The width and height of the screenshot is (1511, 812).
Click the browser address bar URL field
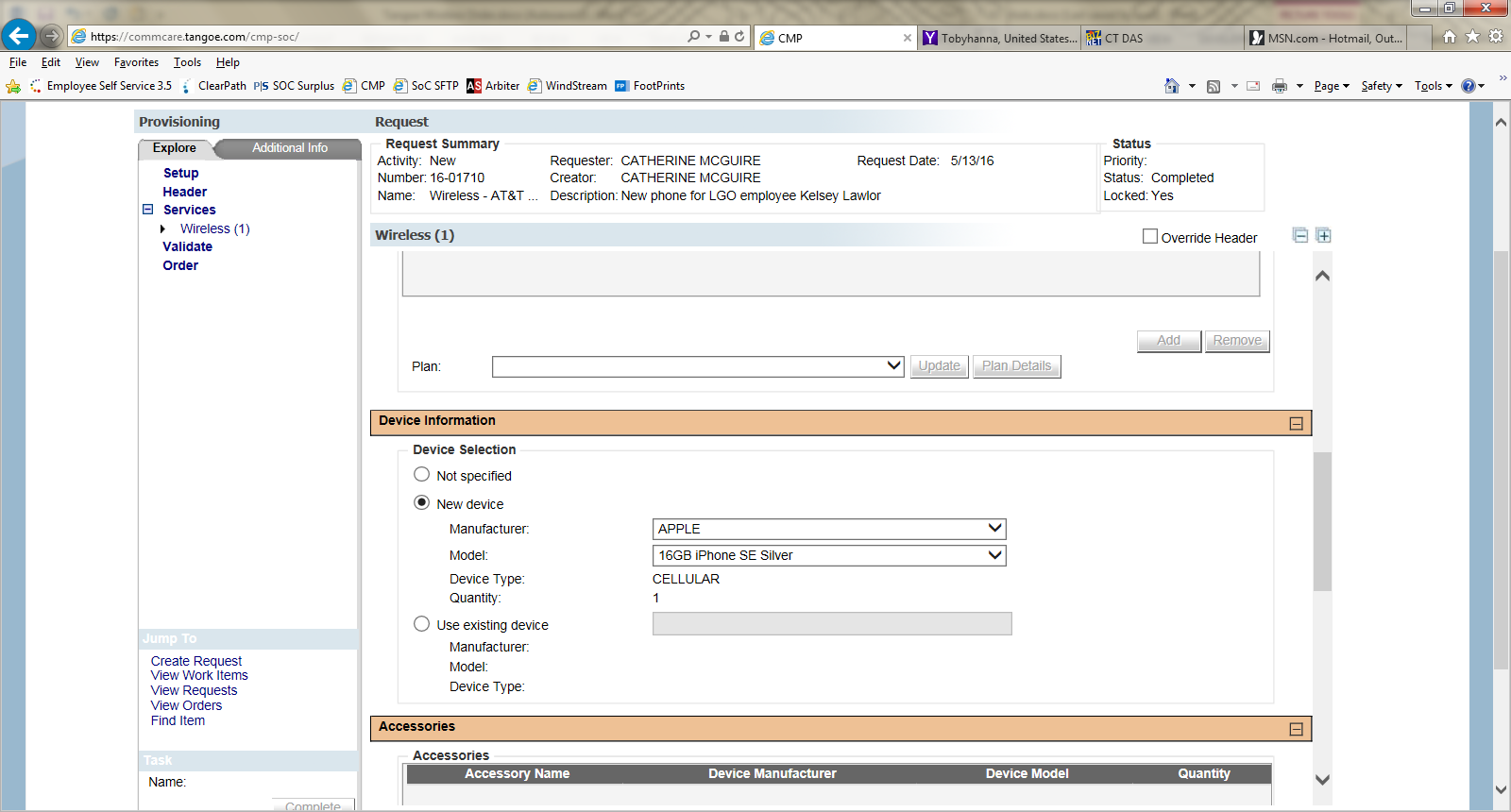click(x=378, y=37)
